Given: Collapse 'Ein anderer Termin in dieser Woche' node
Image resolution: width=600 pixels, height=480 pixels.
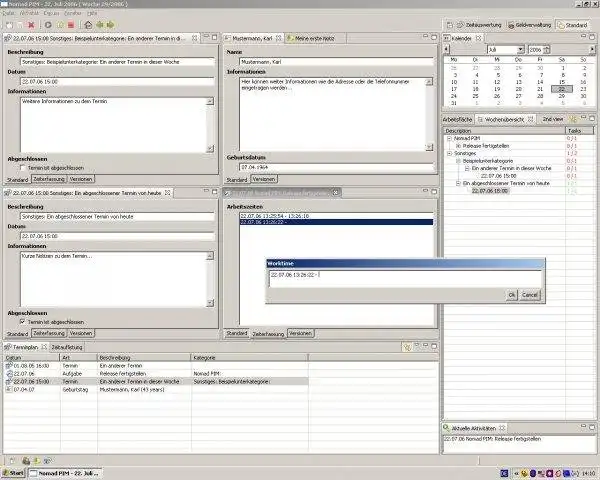Looking at the screenshot, I should tap(467, 168).
